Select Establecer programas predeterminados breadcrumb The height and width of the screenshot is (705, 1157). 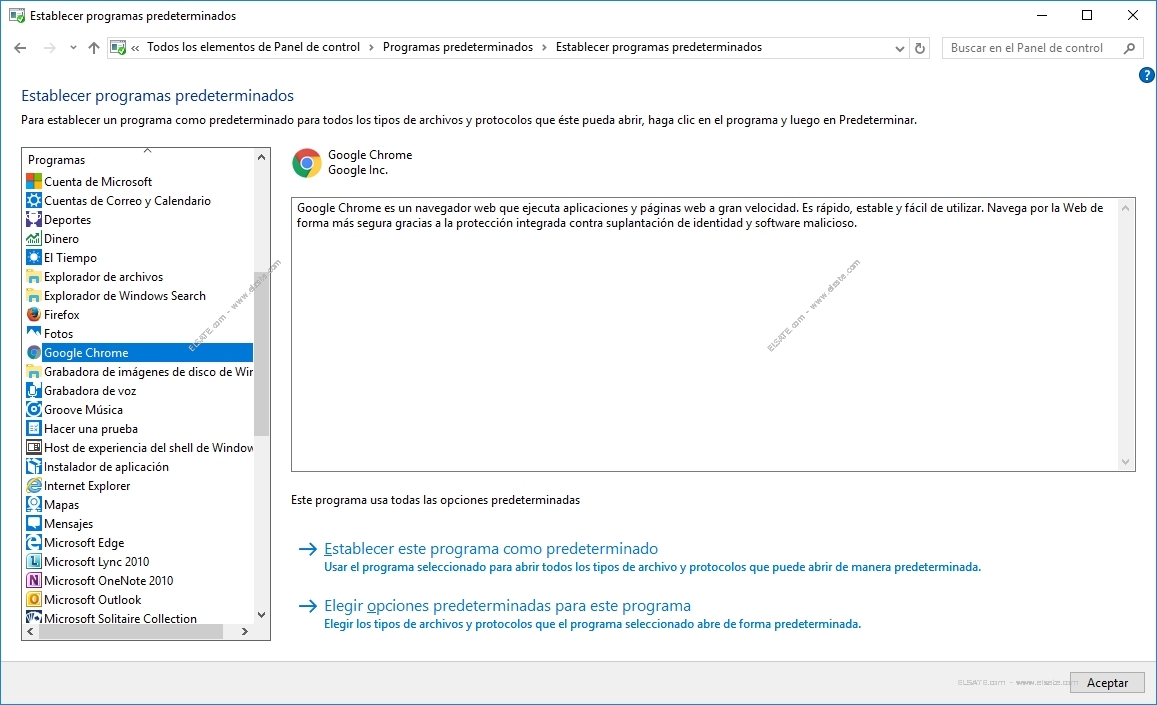(659, 47)
